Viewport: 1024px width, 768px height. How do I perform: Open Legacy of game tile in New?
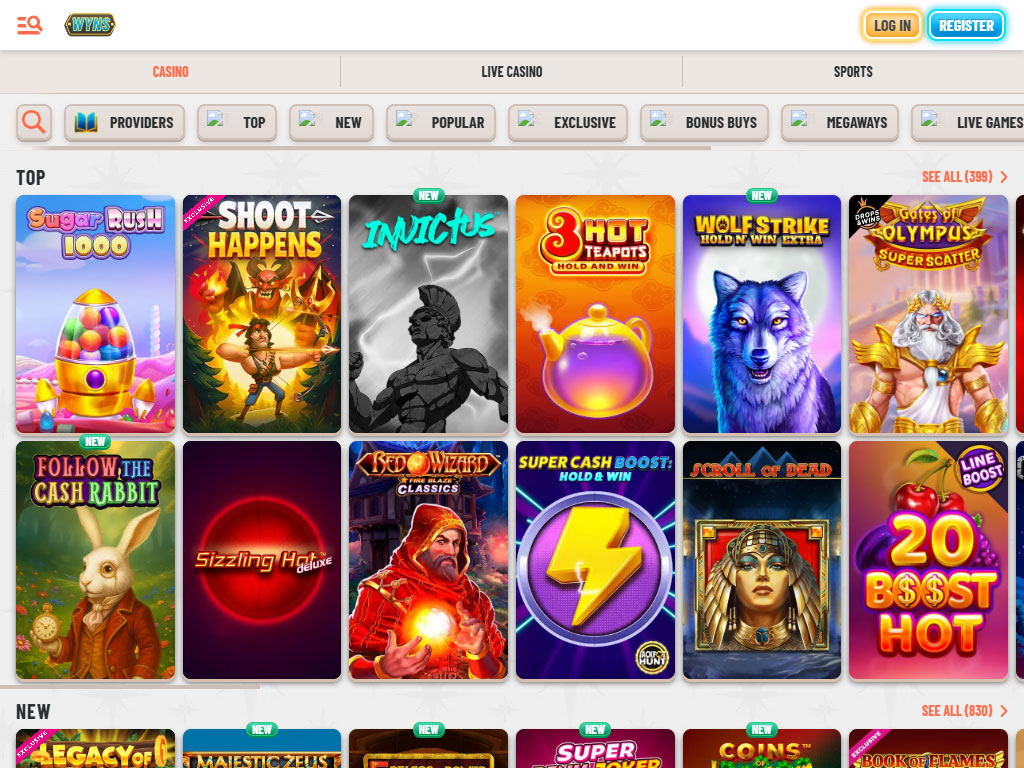(95, 748)
